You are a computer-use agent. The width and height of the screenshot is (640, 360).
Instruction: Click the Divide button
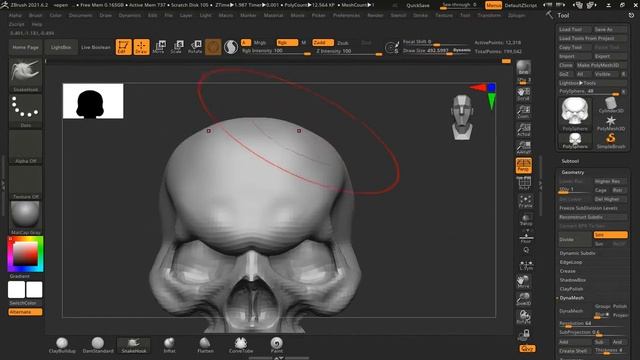pos(575,239)
